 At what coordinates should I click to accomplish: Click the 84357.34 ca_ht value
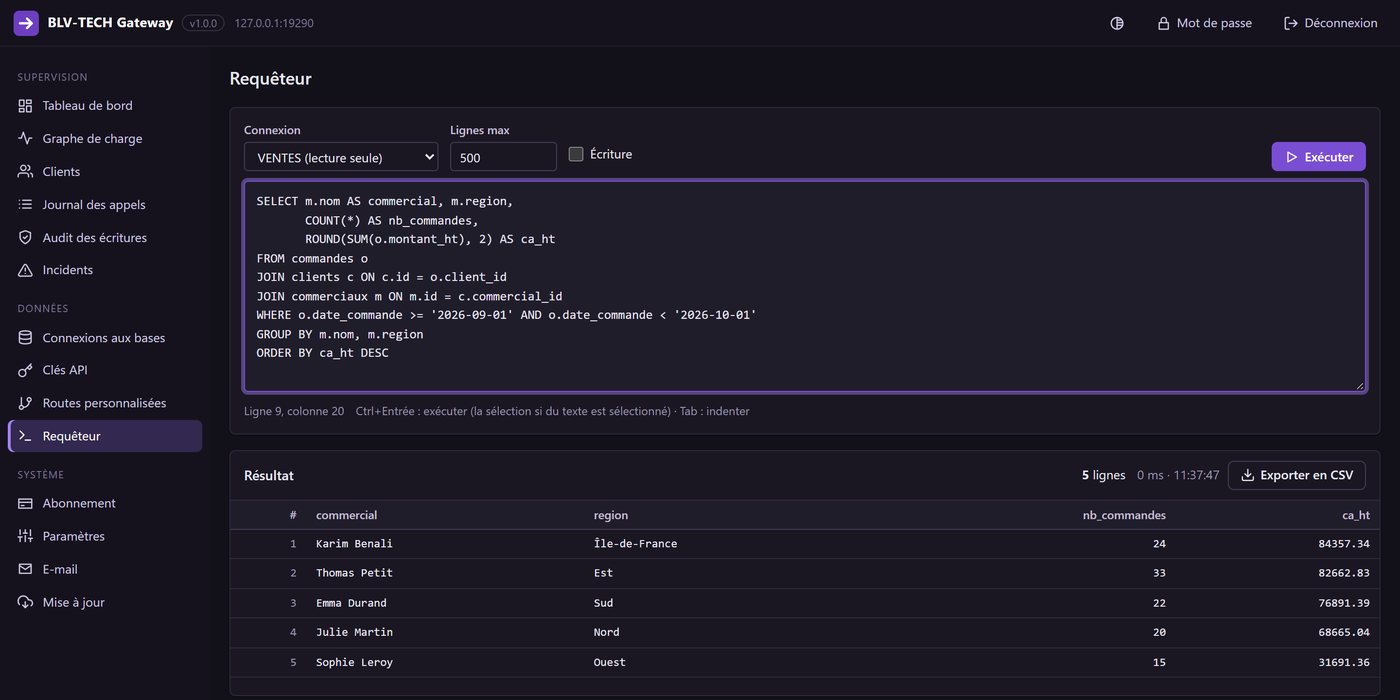1344,544
